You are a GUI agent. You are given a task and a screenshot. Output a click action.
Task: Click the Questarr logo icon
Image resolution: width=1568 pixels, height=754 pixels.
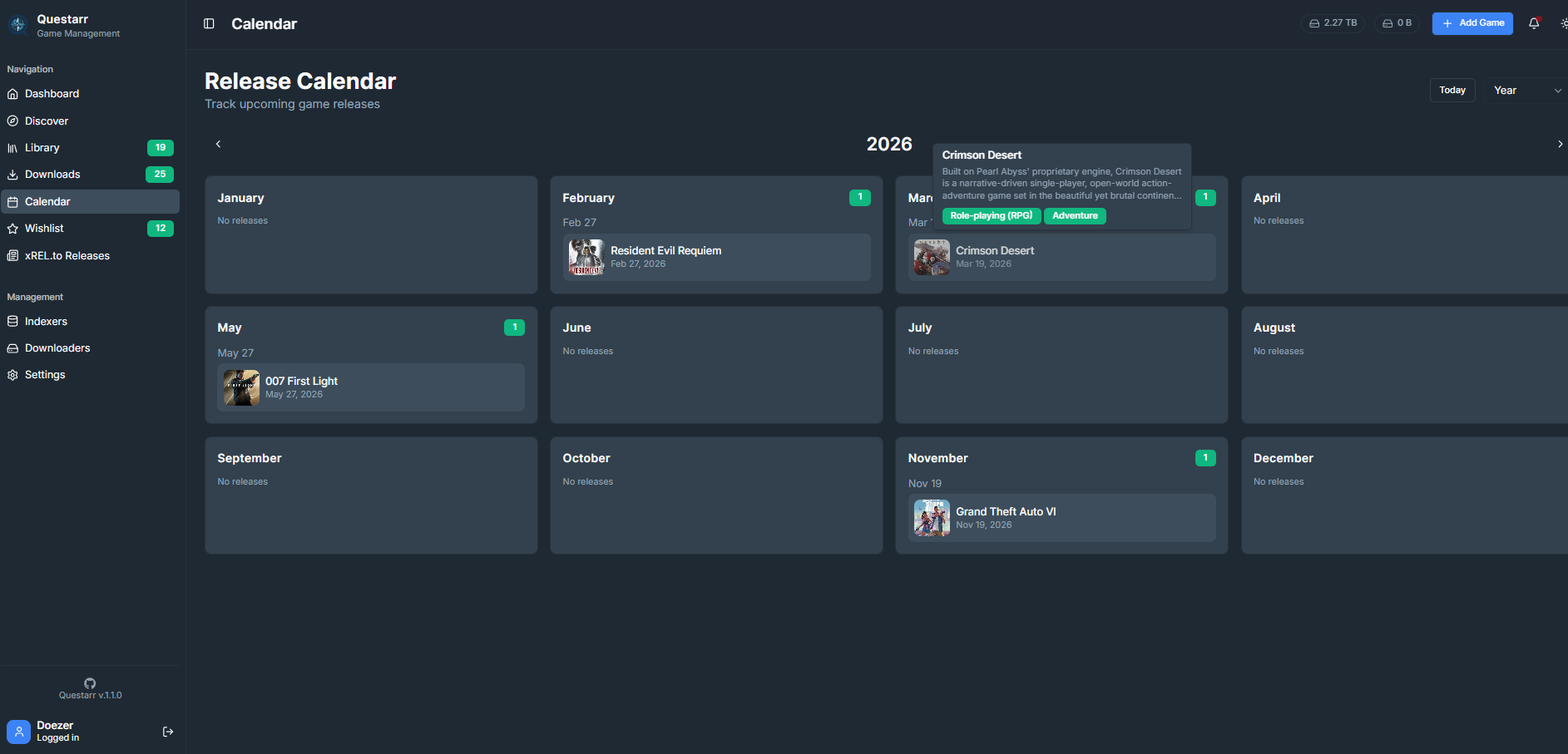pyautogui.click(x=18, y=25)
